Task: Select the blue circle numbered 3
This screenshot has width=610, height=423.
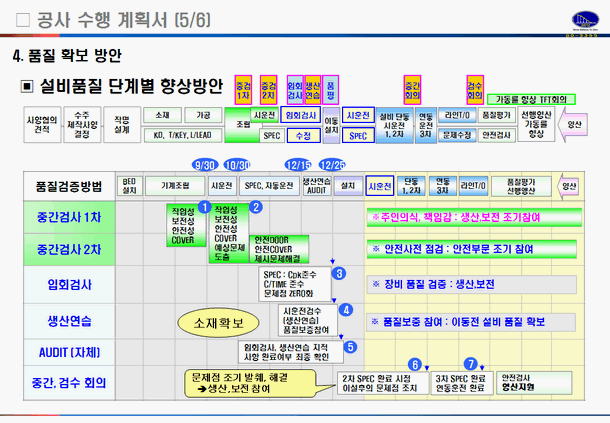Action: click(x=340, y=273)
